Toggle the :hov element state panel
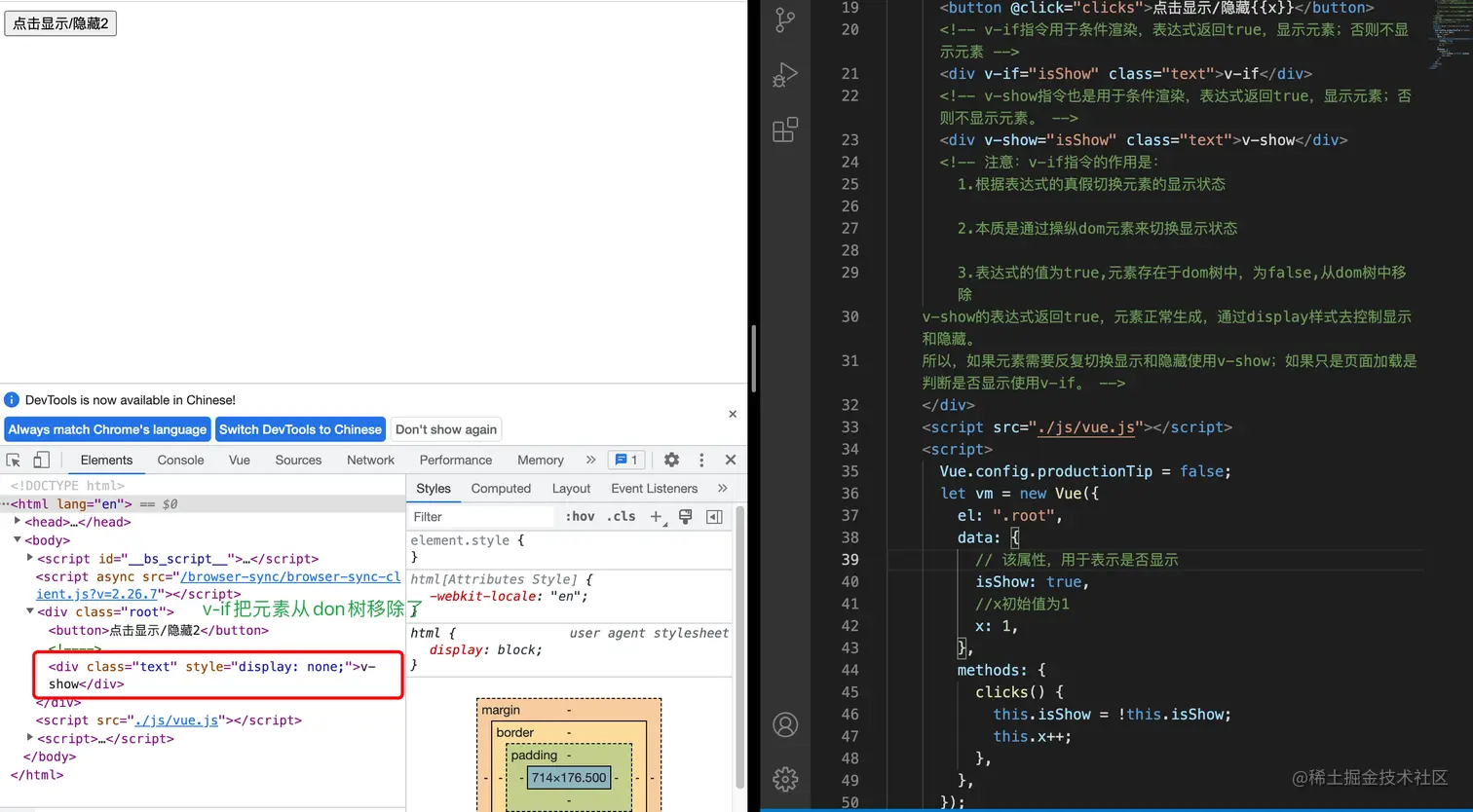1473x812 pixels. coord(580,517)
